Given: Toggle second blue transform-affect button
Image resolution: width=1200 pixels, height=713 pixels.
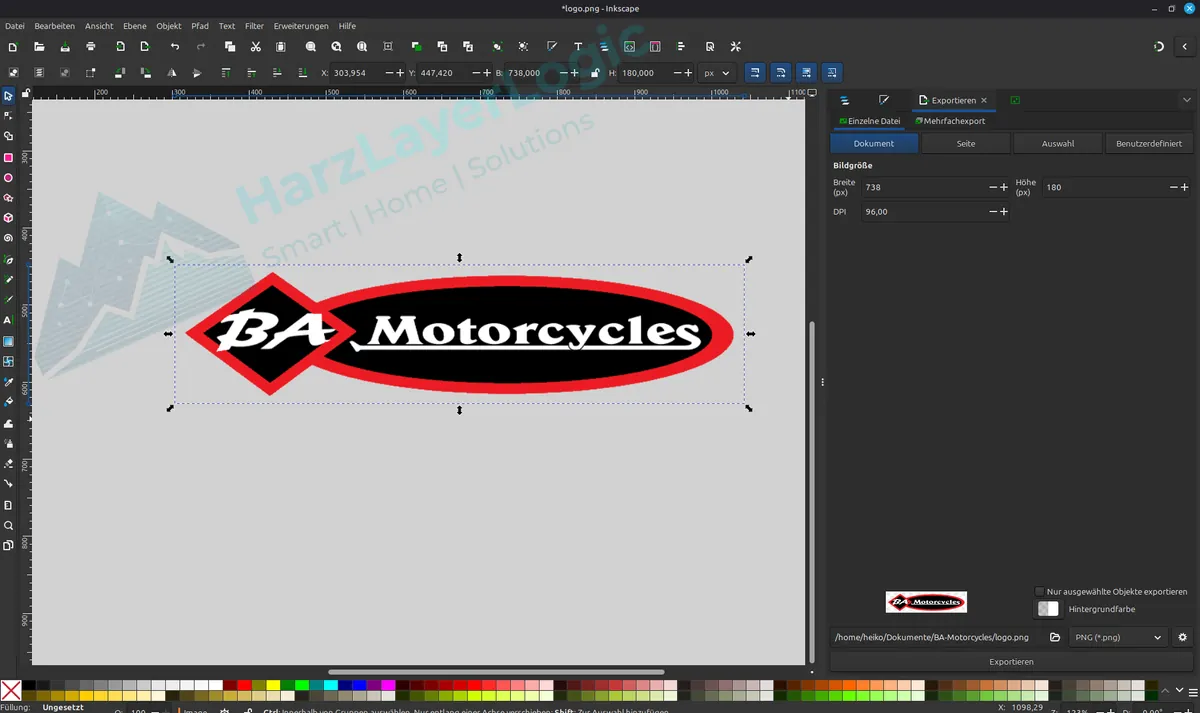Looking at the screenshot, I should click(x=781, y=73).
